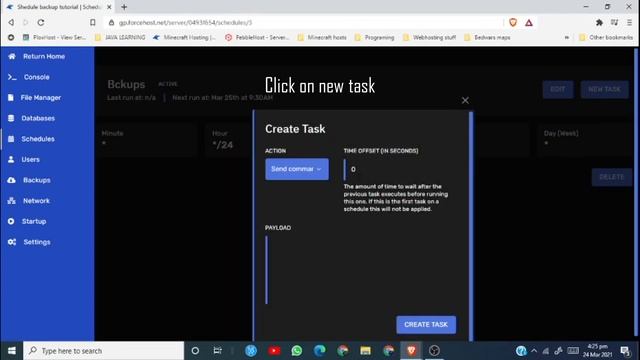The image size is (640, 360).
Task: Click the Settings gears icon
Action: tap(12, 242)
